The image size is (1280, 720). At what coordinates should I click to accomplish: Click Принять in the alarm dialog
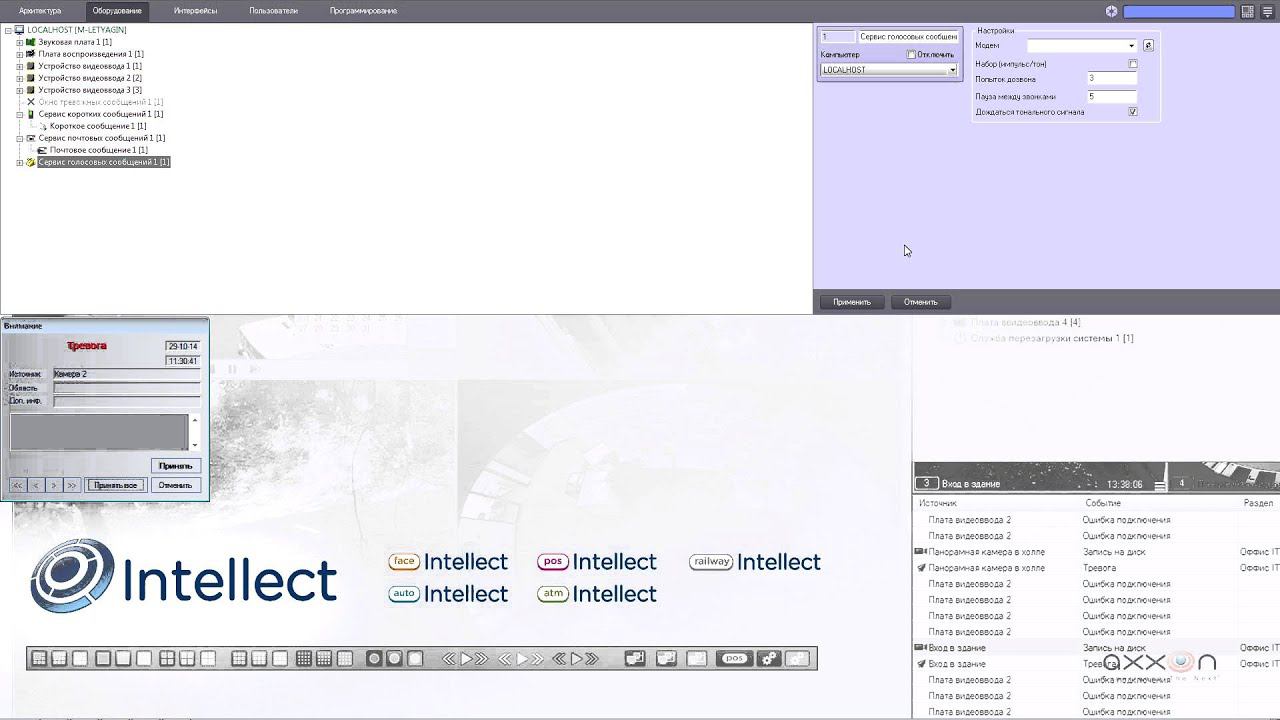(176, 466)
